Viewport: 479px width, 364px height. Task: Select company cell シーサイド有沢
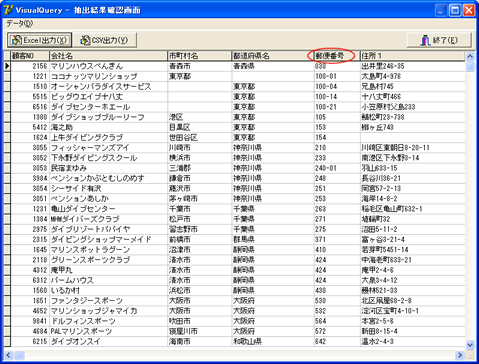tap(108, 188)
